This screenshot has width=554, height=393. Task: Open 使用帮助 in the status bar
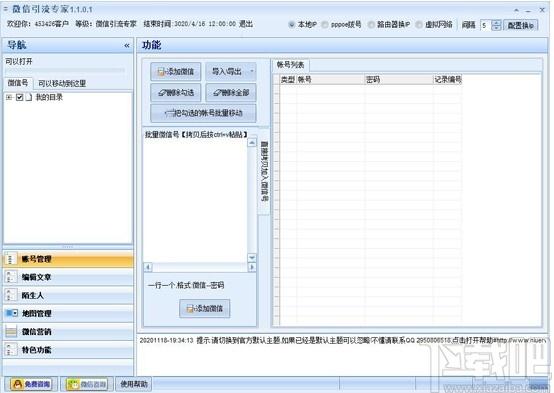pyautogui.click(x=134, y=384)
